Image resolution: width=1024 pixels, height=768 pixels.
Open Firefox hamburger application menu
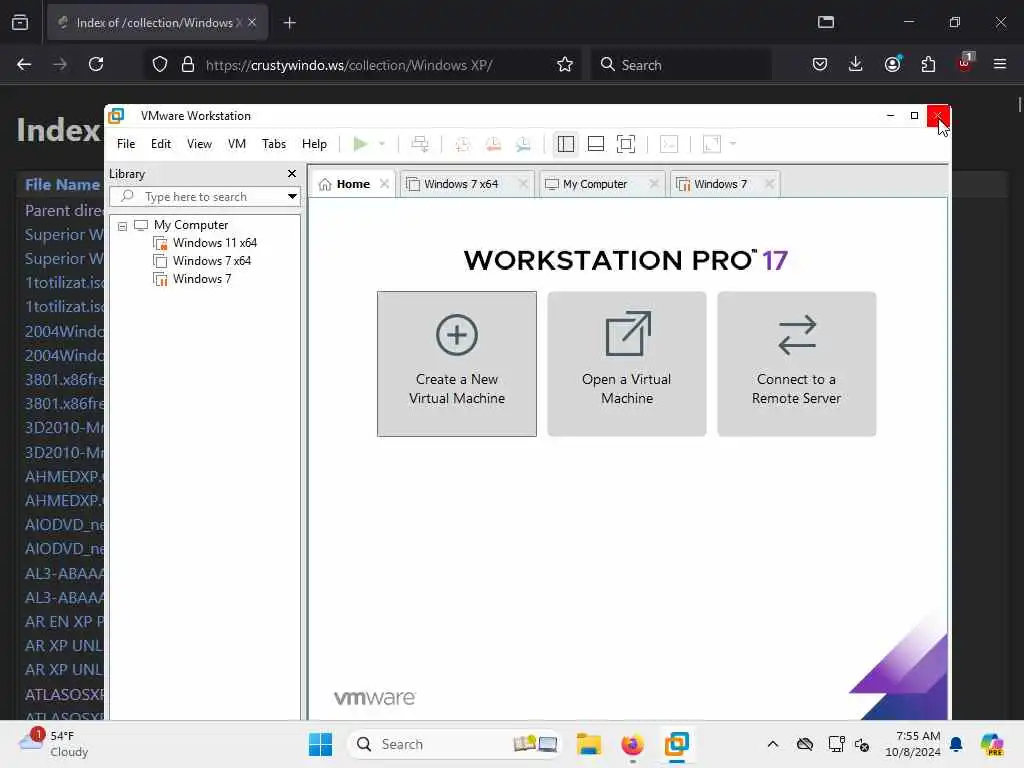coord(1000,64)
